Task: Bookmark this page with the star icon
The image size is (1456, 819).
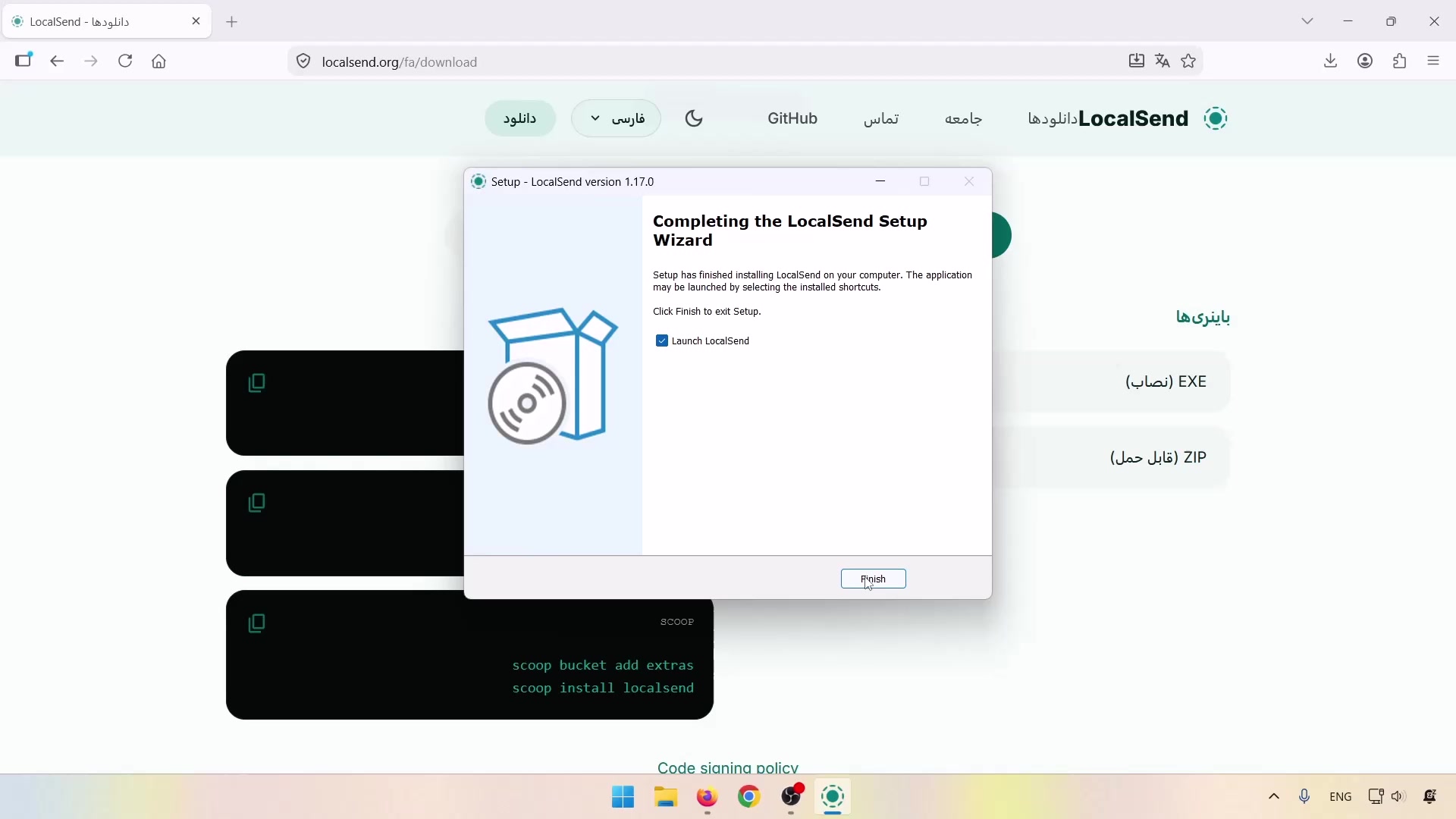Action: pos(1189,61)
